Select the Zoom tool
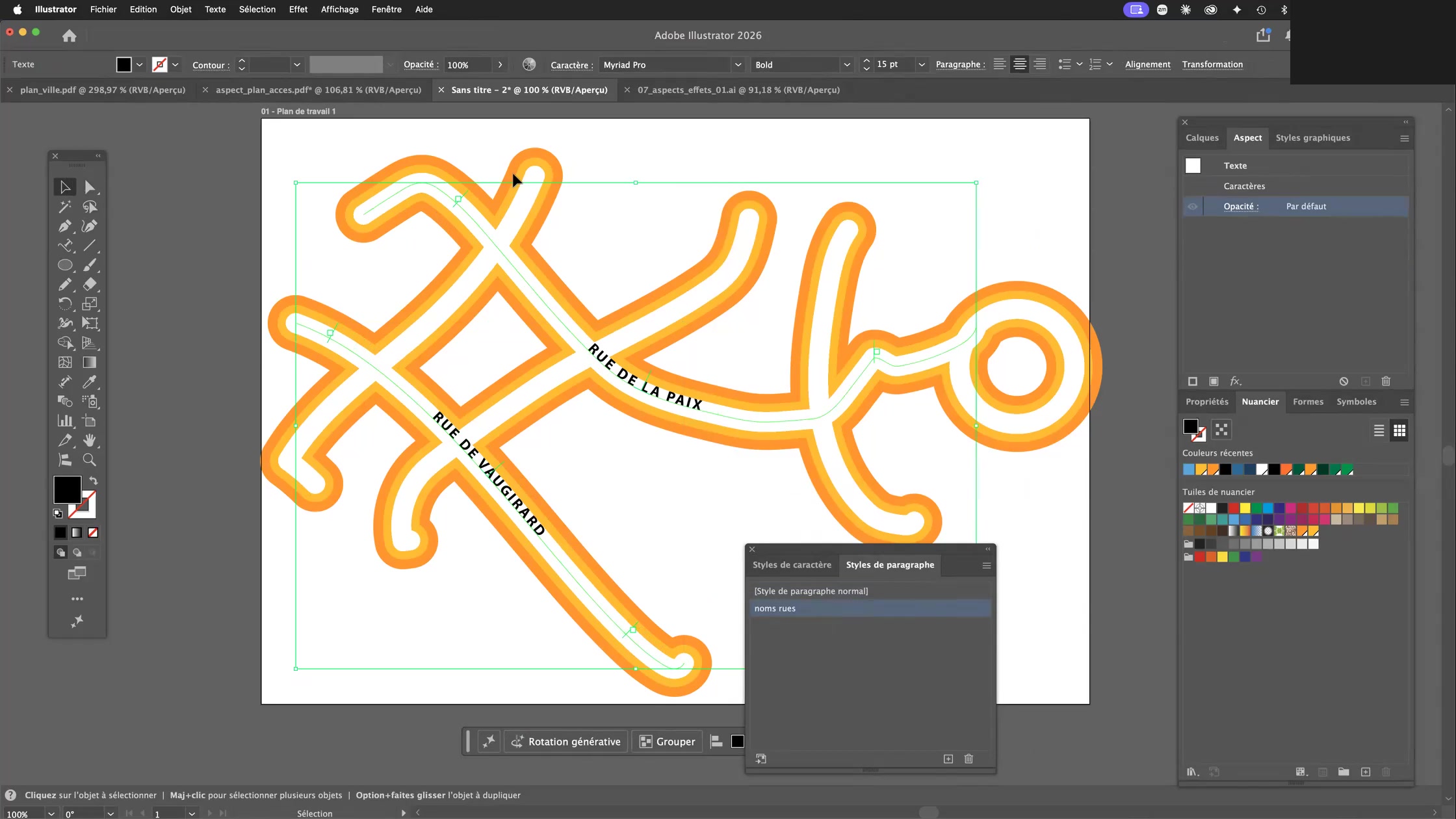1456x819 pixels. coord(90,460)
